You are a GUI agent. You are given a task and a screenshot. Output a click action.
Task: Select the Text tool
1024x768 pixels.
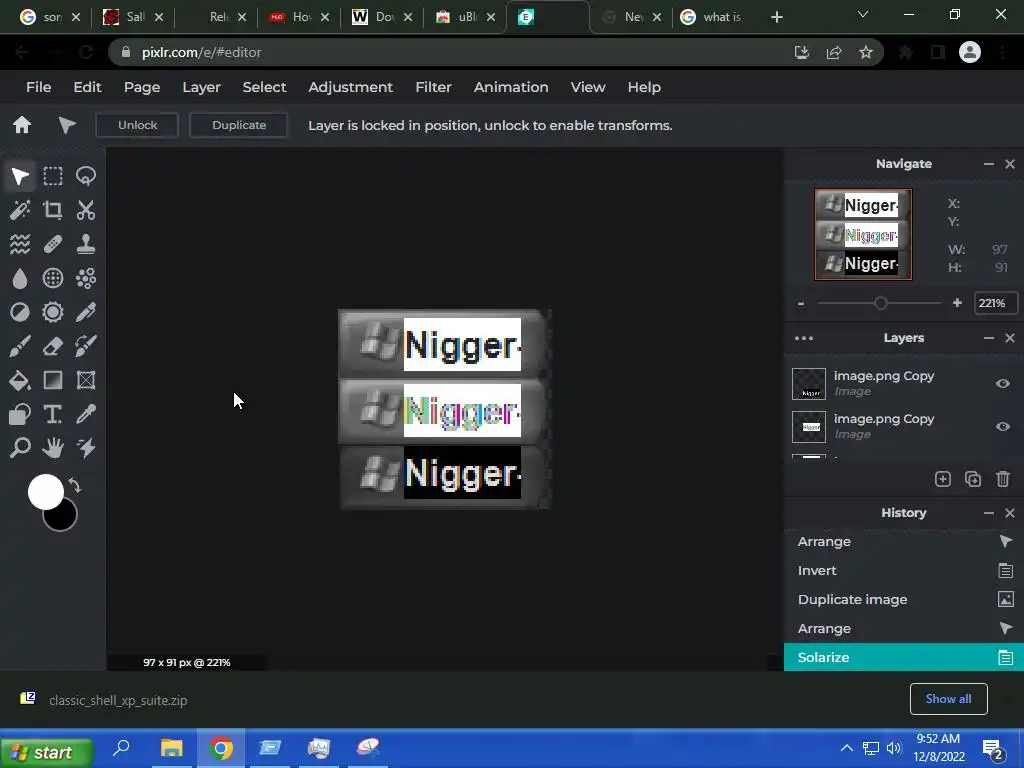(53, 414)
